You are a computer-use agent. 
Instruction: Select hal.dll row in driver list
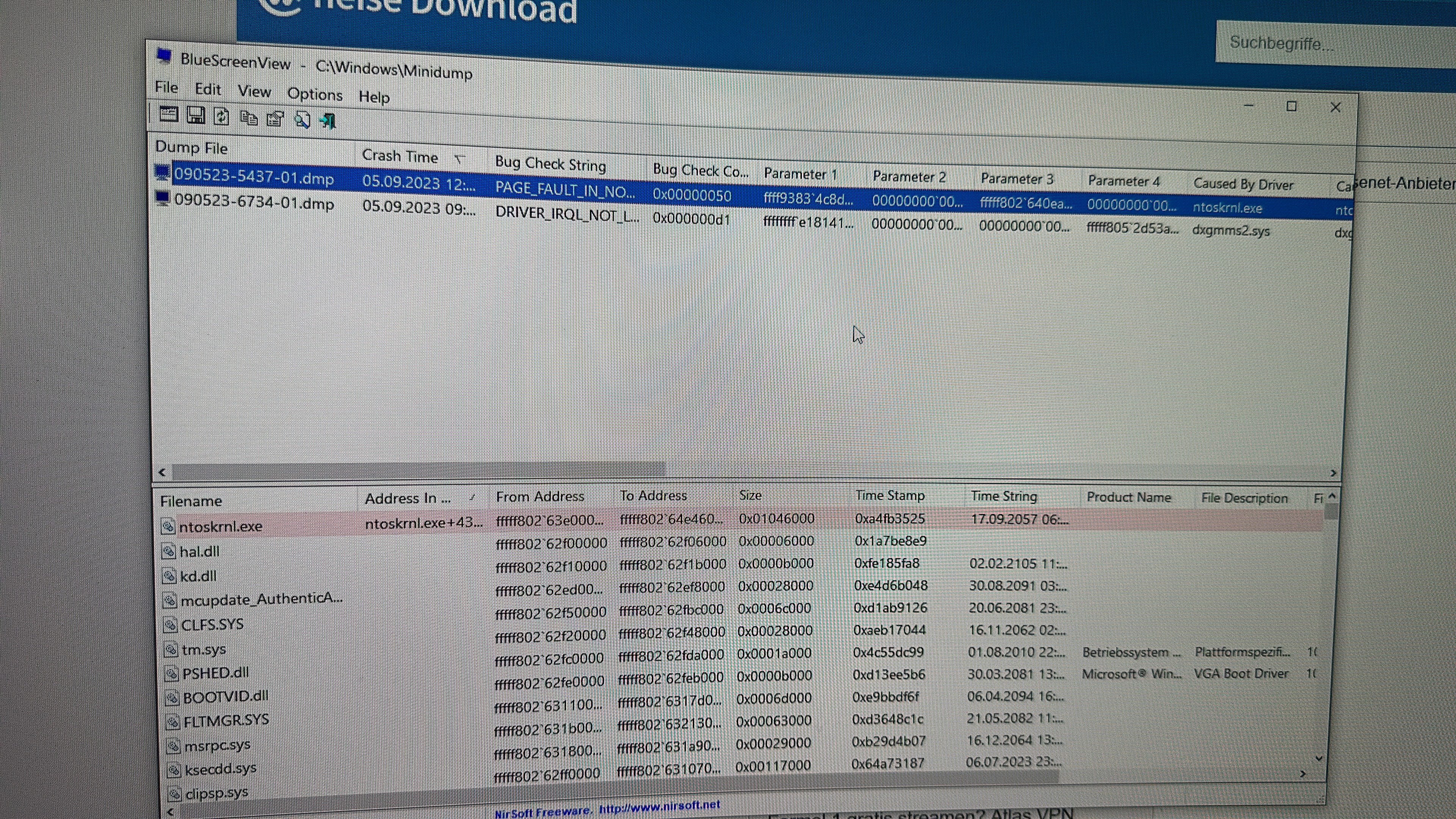[x=199, y=552]
